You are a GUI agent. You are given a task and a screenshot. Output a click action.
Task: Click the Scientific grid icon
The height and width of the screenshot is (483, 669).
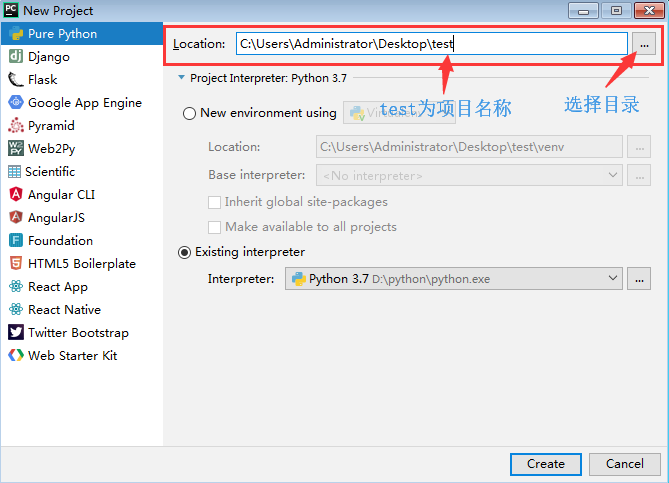pos(14,172)
